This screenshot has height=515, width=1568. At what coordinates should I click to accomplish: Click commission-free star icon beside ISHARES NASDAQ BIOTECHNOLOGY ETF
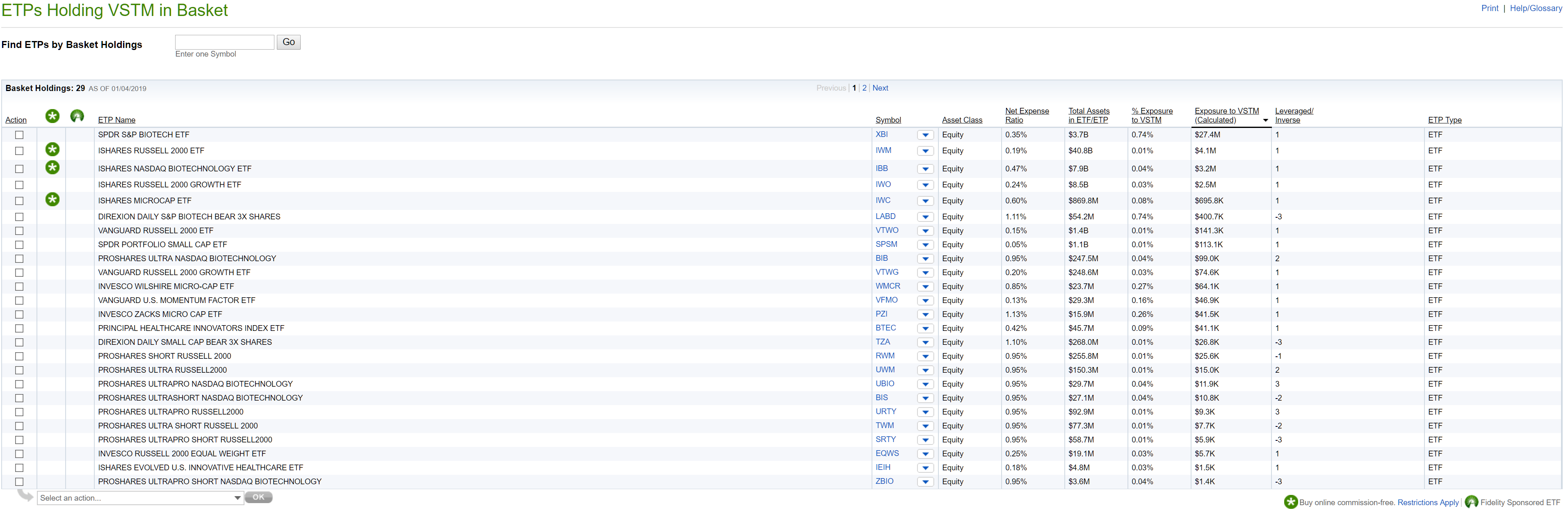[52, 167]
